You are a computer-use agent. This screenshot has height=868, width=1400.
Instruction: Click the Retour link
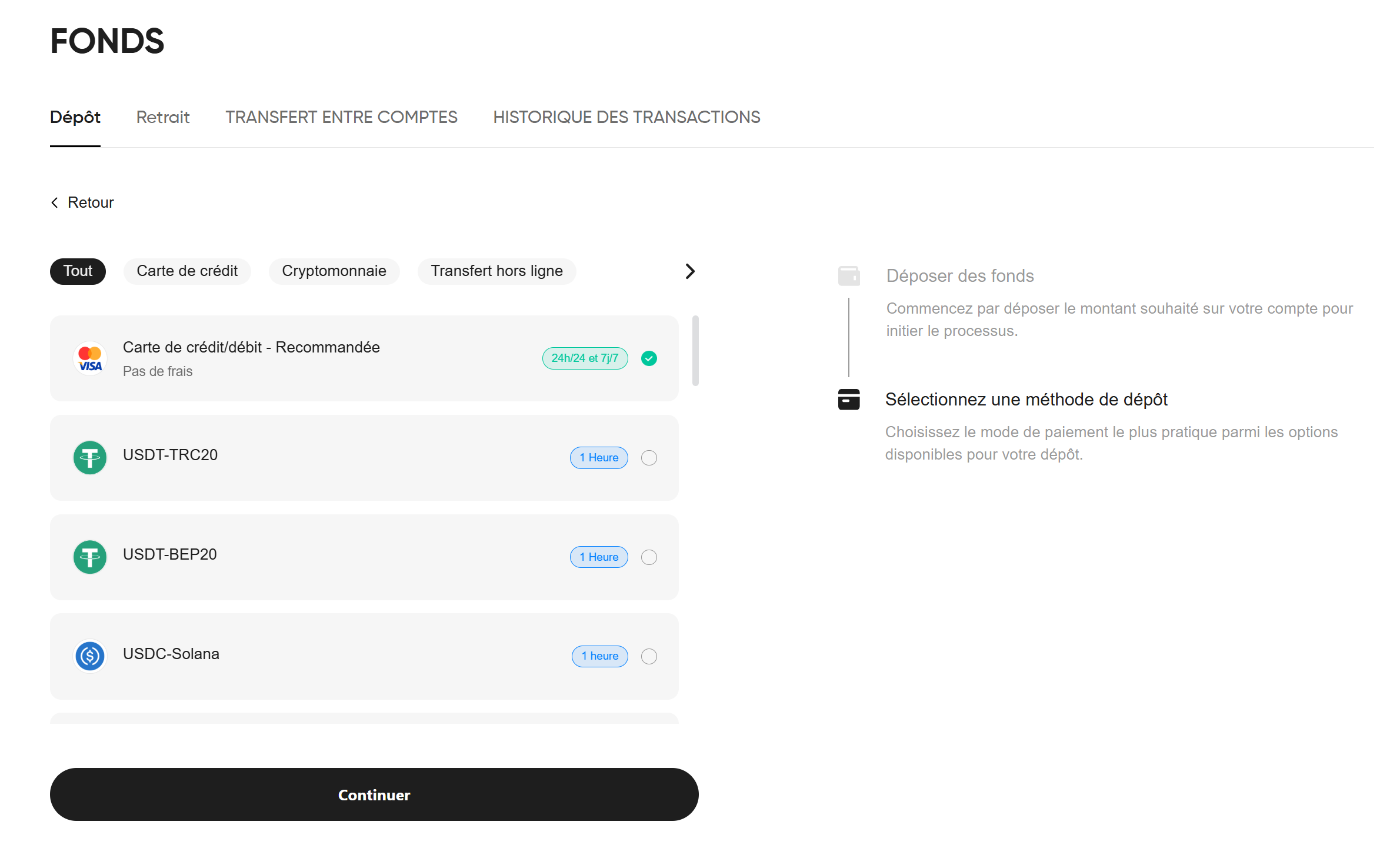click(x=91, y=202)
